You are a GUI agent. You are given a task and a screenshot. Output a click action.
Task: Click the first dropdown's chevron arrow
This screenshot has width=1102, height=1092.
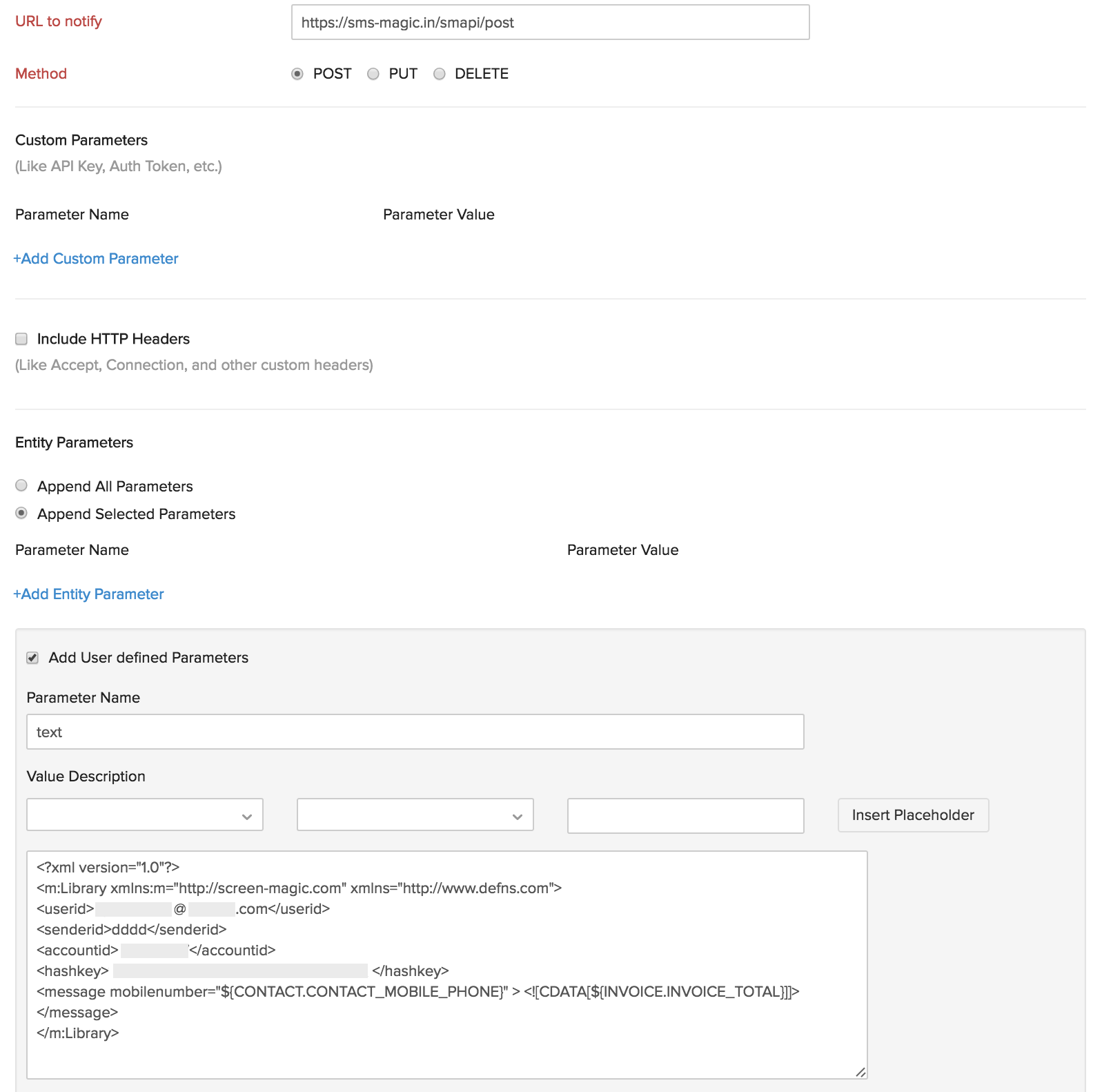click(247, 817)
